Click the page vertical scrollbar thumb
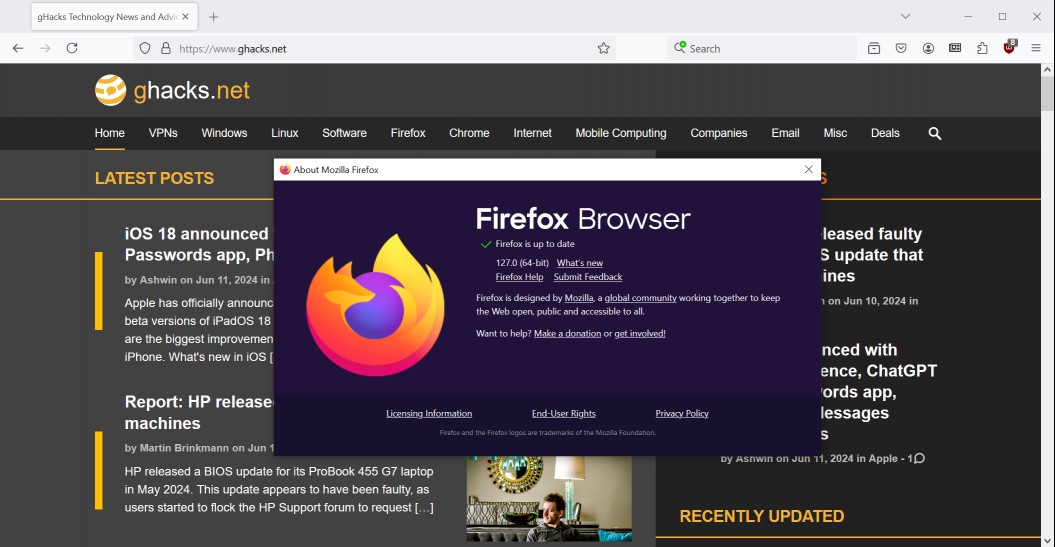Viewport: 1055px width, 547px height. [x=1048, y=94]
